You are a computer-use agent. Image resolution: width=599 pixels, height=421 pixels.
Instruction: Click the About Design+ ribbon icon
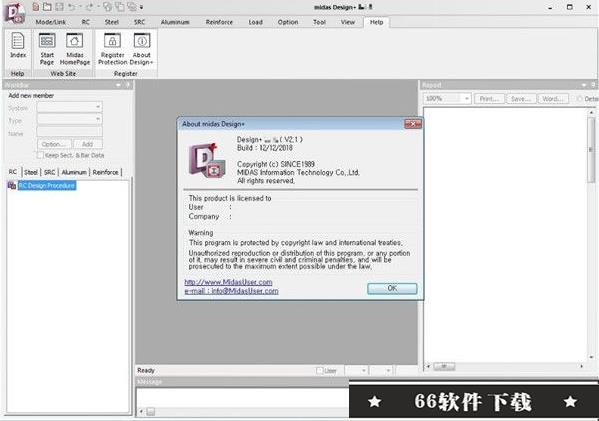tap(142, 49)
